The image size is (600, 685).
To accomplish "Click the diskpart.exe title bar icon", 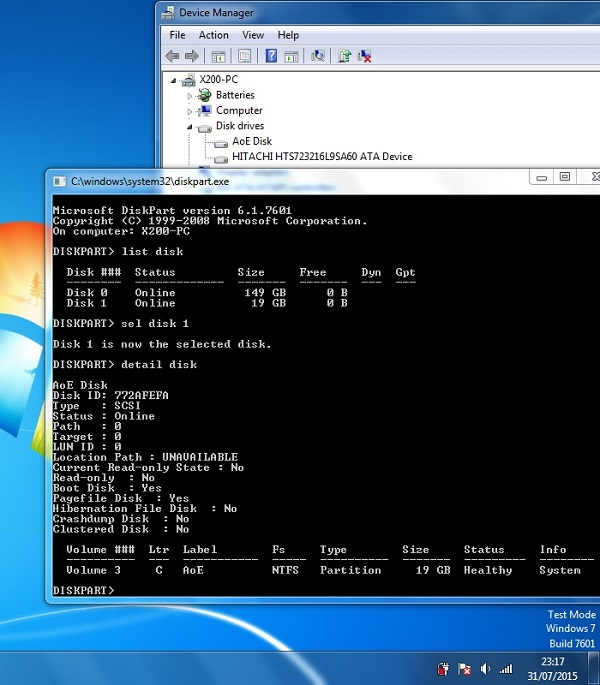I will coord(59,182).
